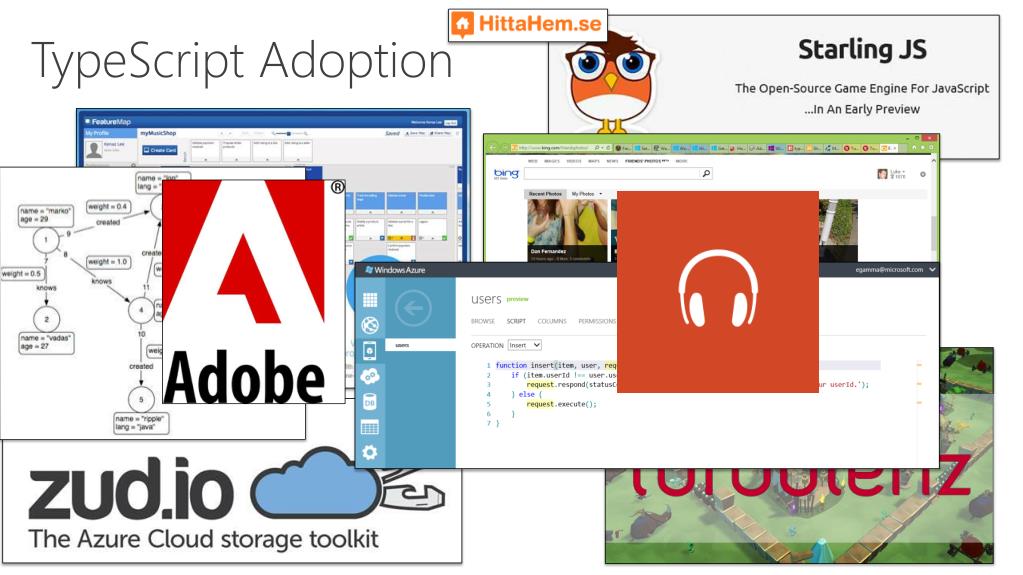Open the all items grid icon in Azure sidebar
The height and width of the screenshot is (575, 1023).
coord(370,300)
